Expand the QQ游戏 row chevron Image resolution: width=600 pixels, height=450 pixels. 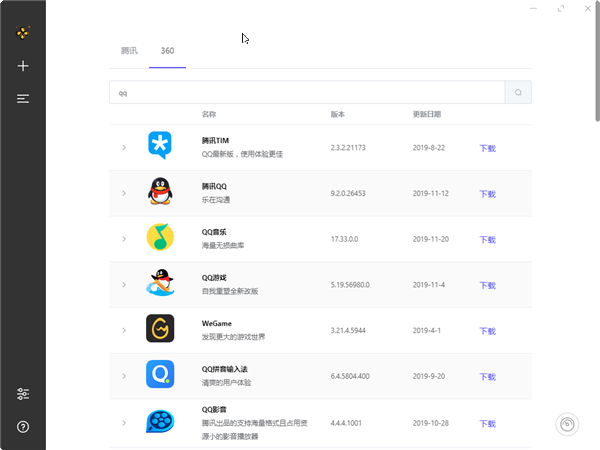[124, 285]
